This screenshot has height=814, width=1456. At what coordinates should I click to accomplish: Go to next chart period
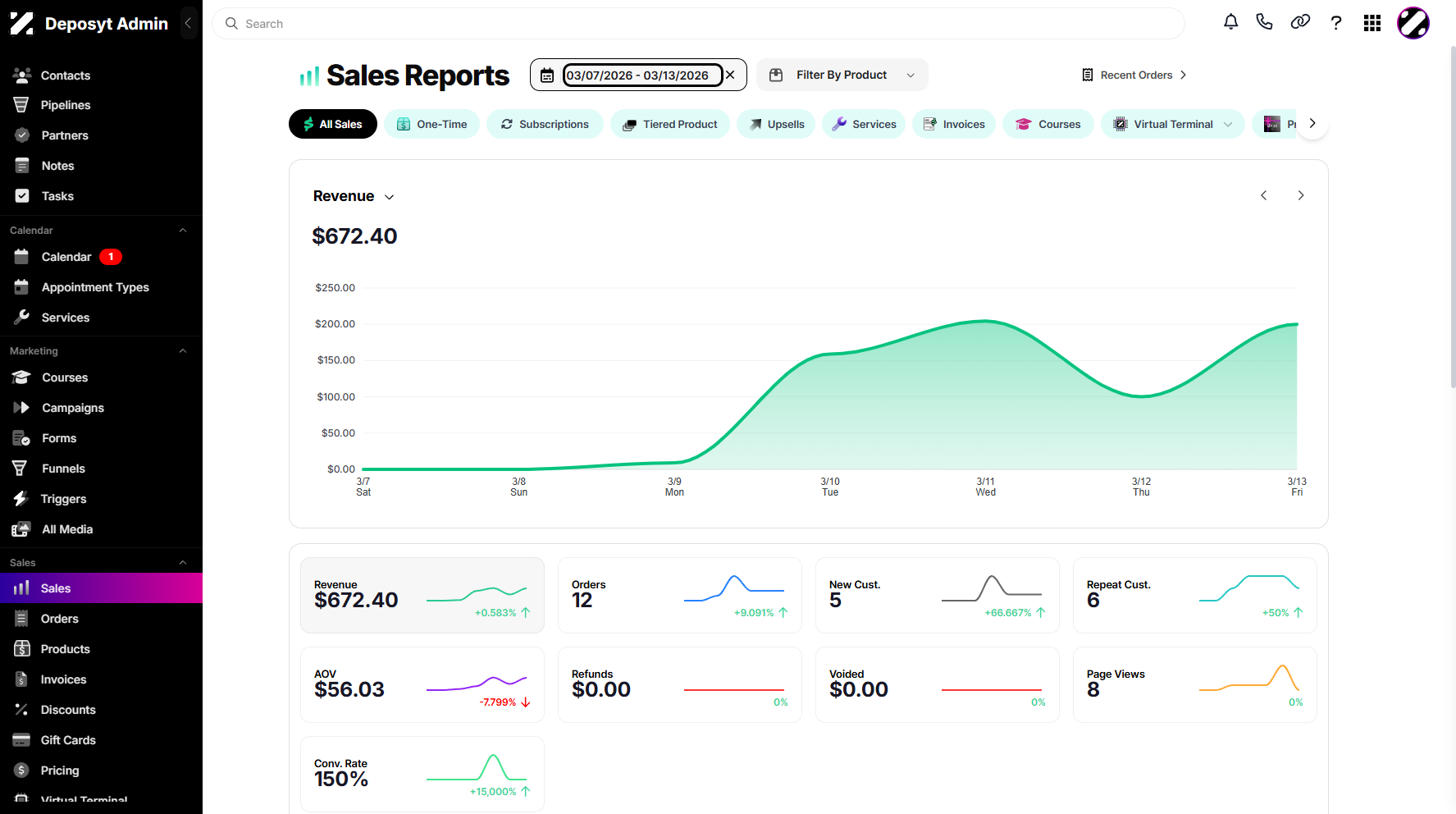pos(1301,195)
